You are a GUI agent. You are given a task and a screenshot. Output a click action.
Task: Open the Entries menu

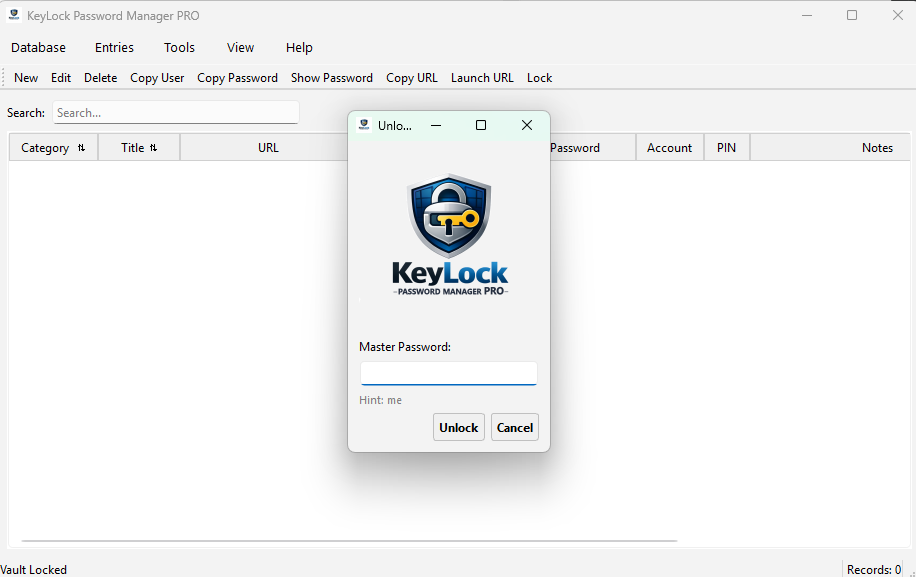(x=114, y=47)
